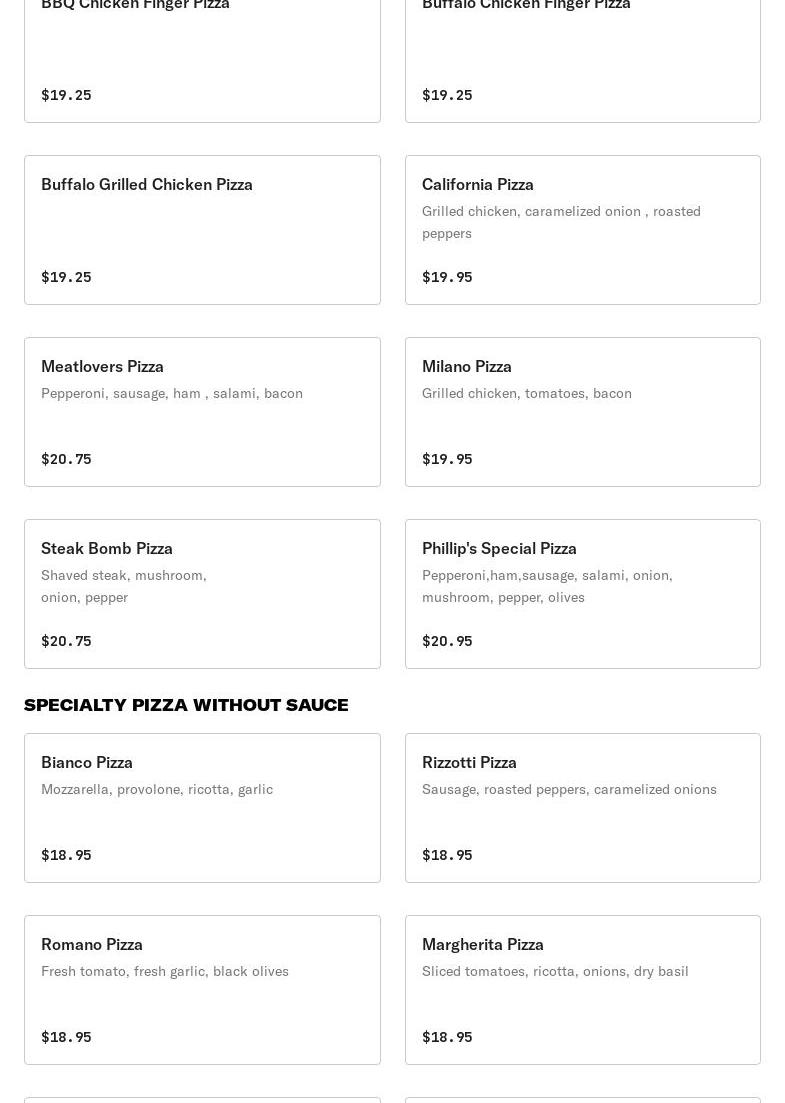The image size is (785, 1103).
Task: Open the Romano Pizza card
Action: 203,990
